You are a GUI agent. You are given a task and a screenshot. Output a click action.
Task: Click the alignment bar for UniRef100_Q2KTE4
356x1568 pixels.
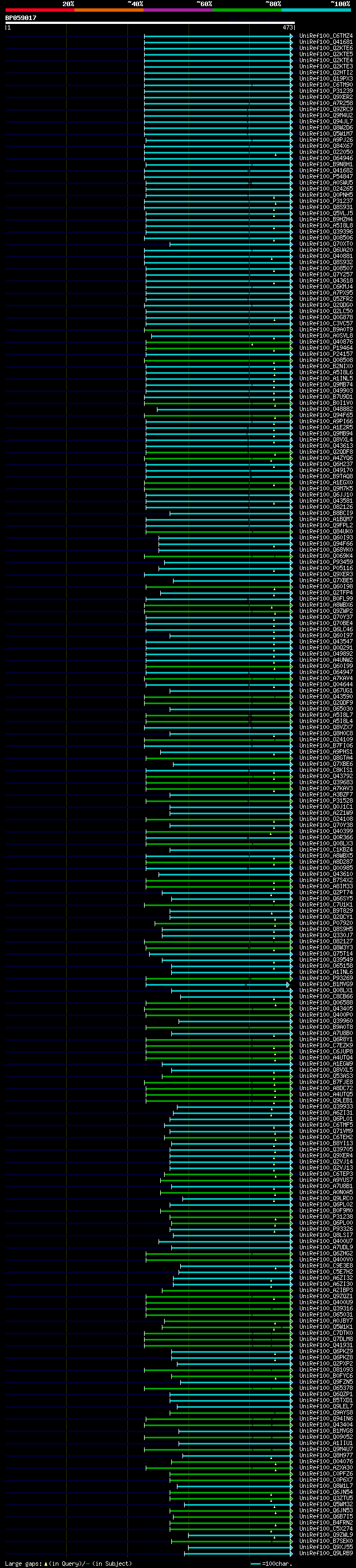point(219,60)
